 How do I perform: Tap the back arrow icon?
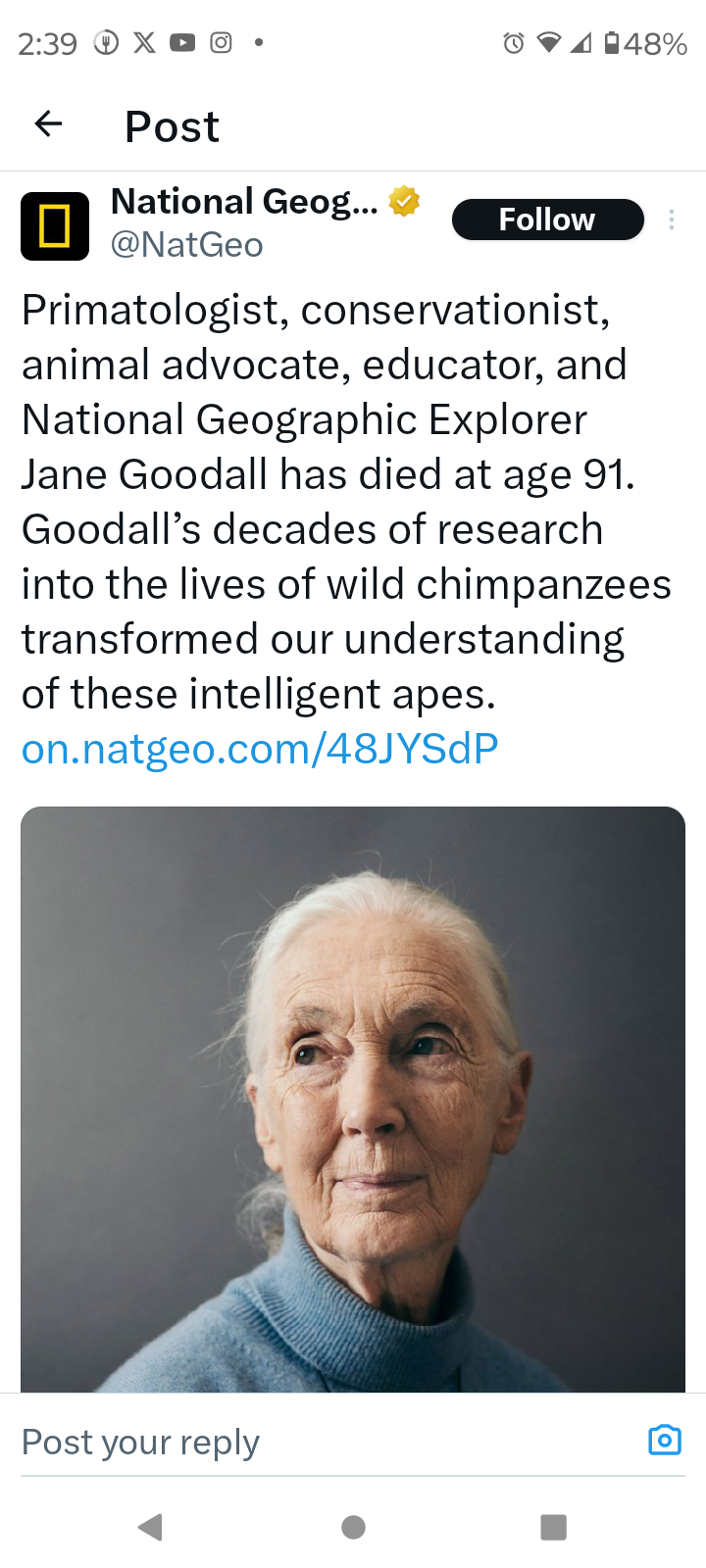48,123
